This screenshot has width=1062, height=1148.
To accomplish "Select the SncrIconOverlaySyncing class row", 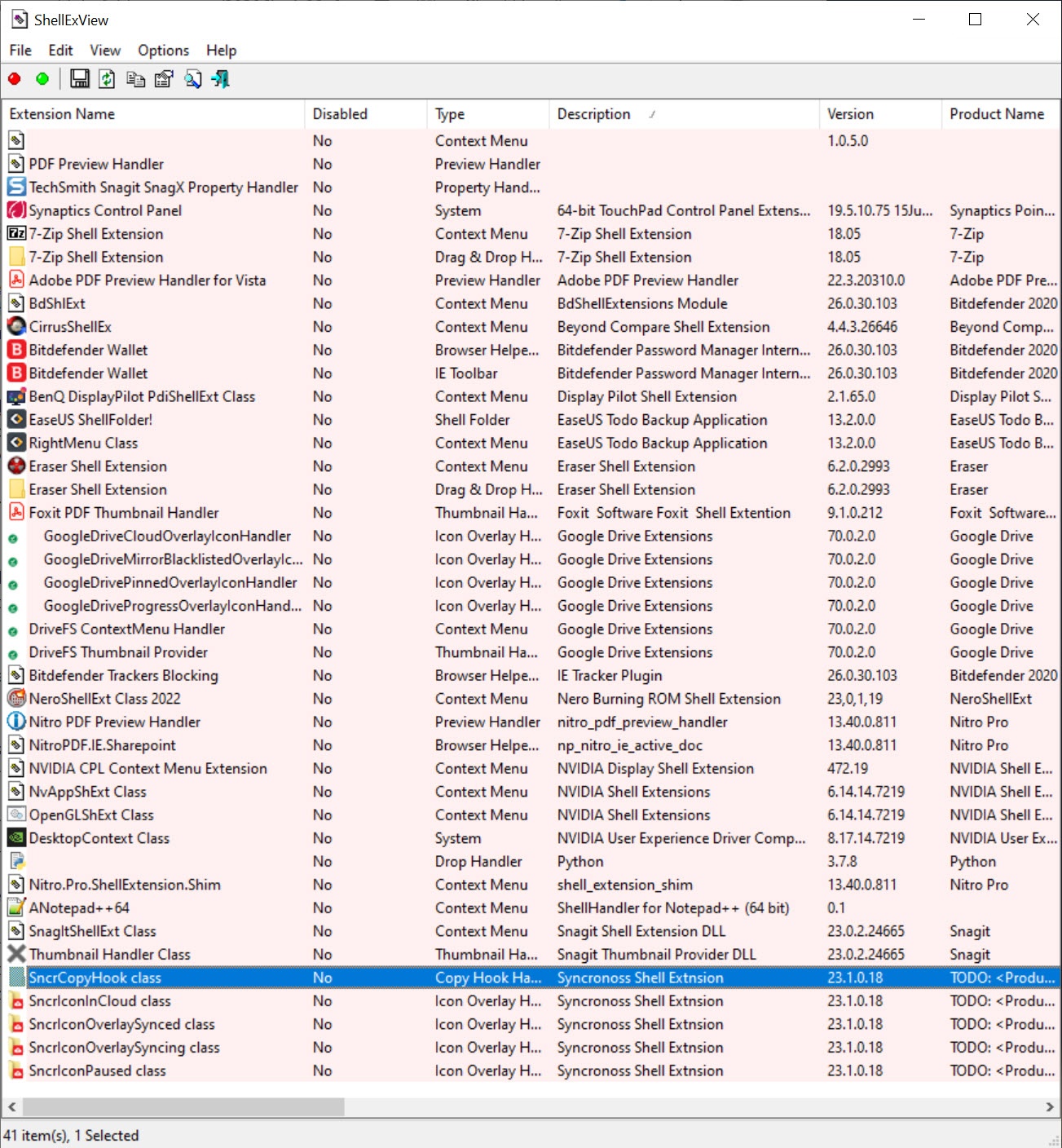I will click(531, 1047).
